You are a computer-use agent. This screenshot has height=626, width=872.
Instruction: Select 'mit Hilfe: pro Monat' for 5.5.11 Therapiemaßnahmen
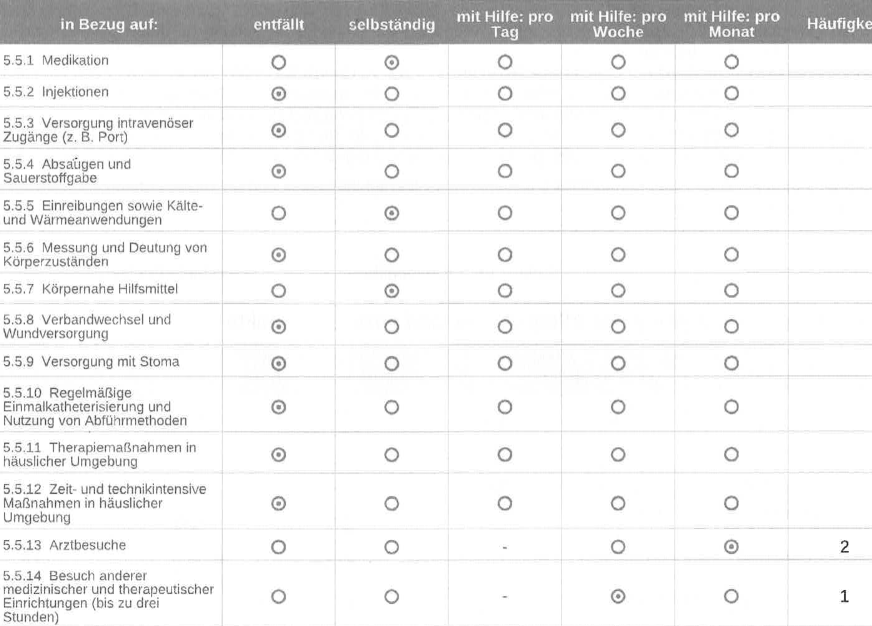coord(731,454)
